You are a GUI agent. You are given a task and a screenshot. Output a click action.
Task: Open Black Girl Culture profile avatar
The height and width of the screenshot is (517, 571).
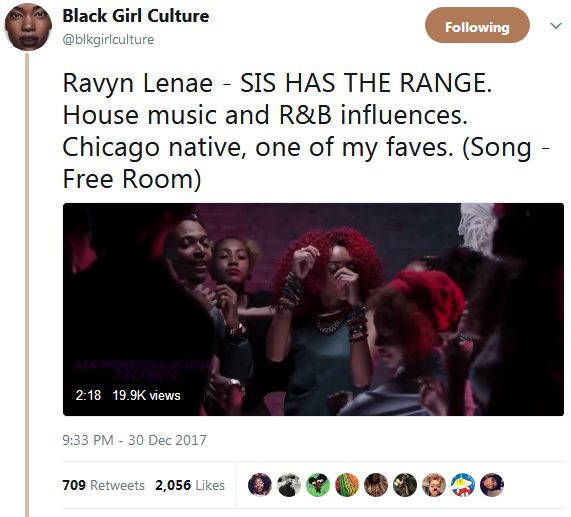pyautogui.click(x=28, y=27)
